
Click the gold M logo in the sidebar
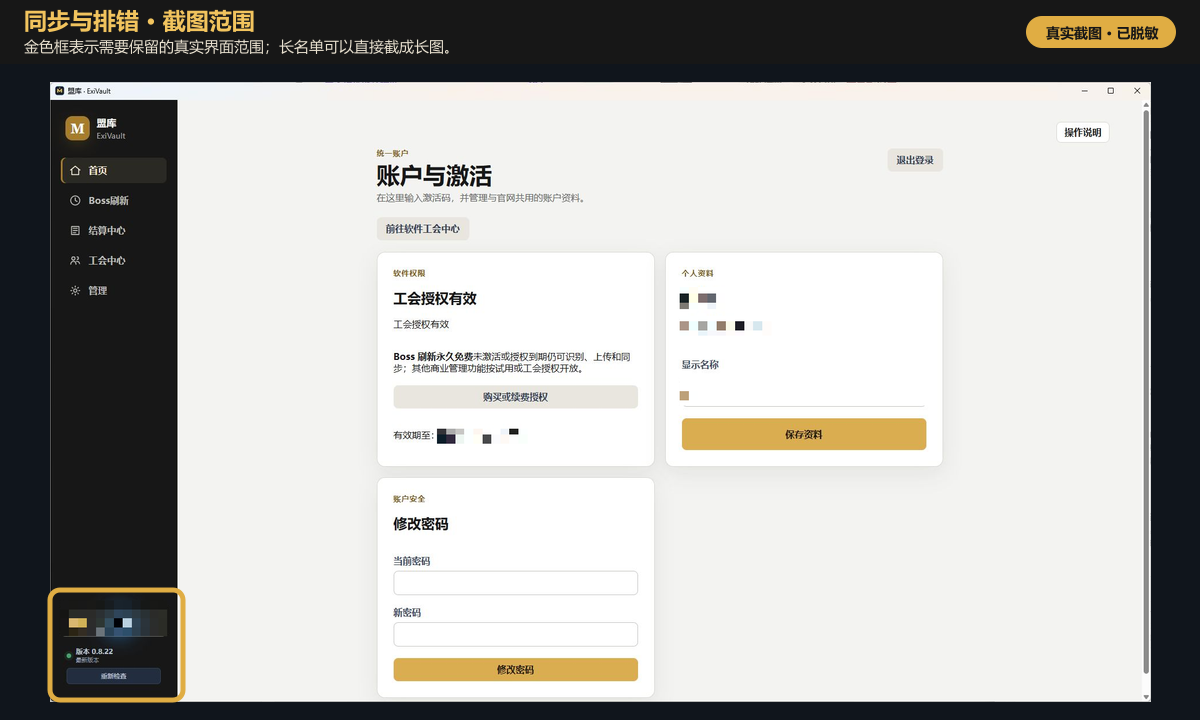(77, 128)
